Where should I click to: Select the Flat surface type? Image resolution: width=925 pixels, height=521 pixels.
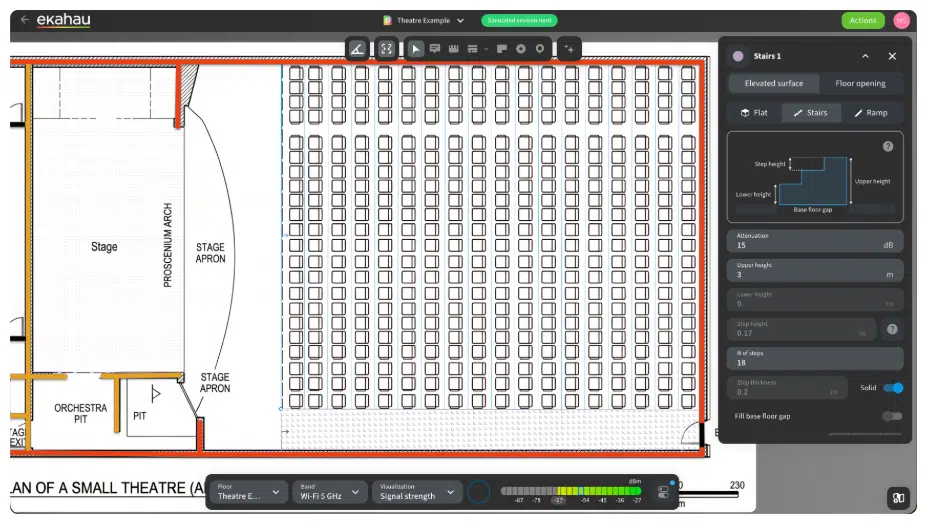coord(754,113)
